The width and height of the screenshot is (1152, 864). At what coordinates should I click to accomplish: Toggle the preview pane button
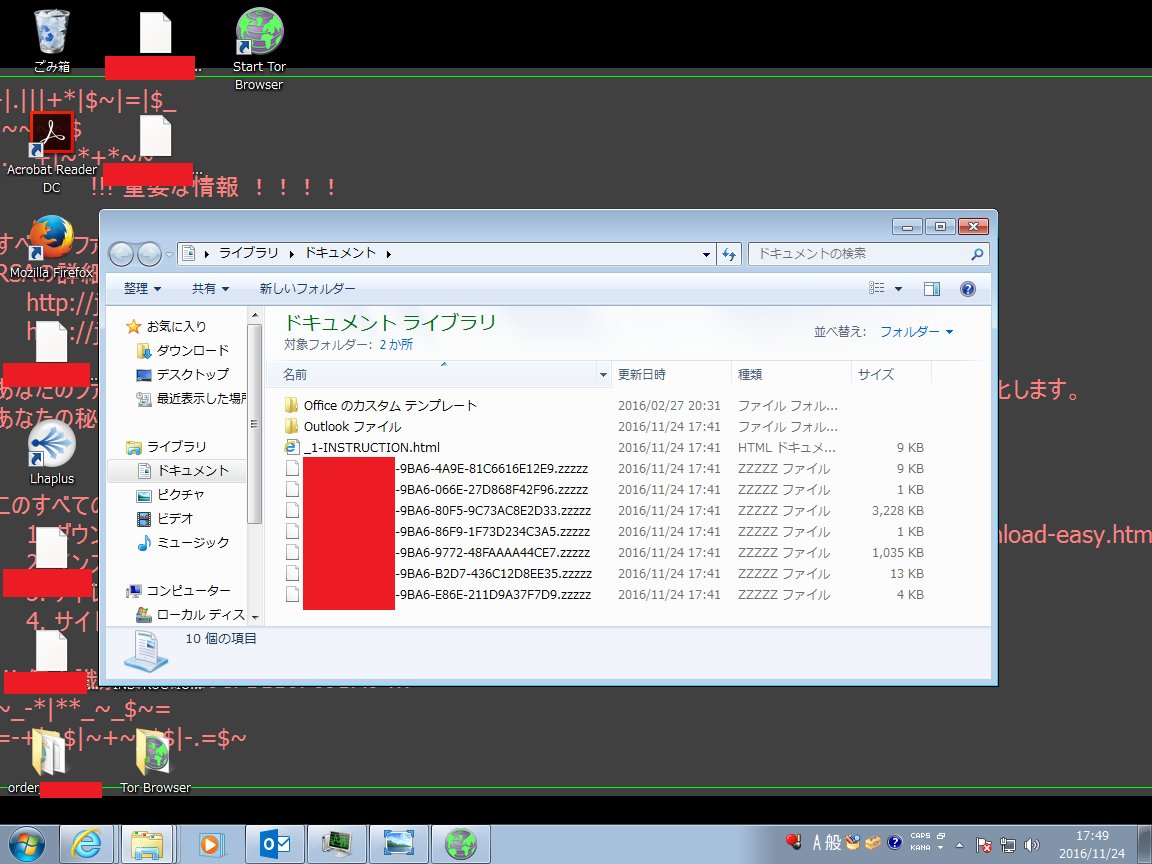[x=932, y=289]
